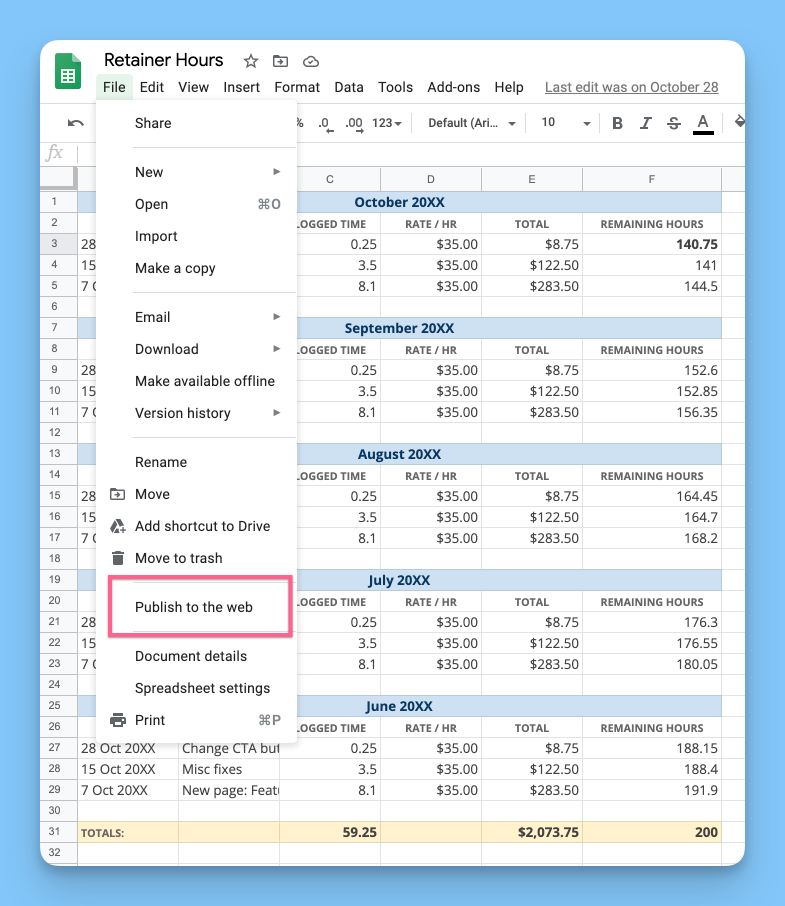Click the Retainer Hours document title

(x=163, y=60)
